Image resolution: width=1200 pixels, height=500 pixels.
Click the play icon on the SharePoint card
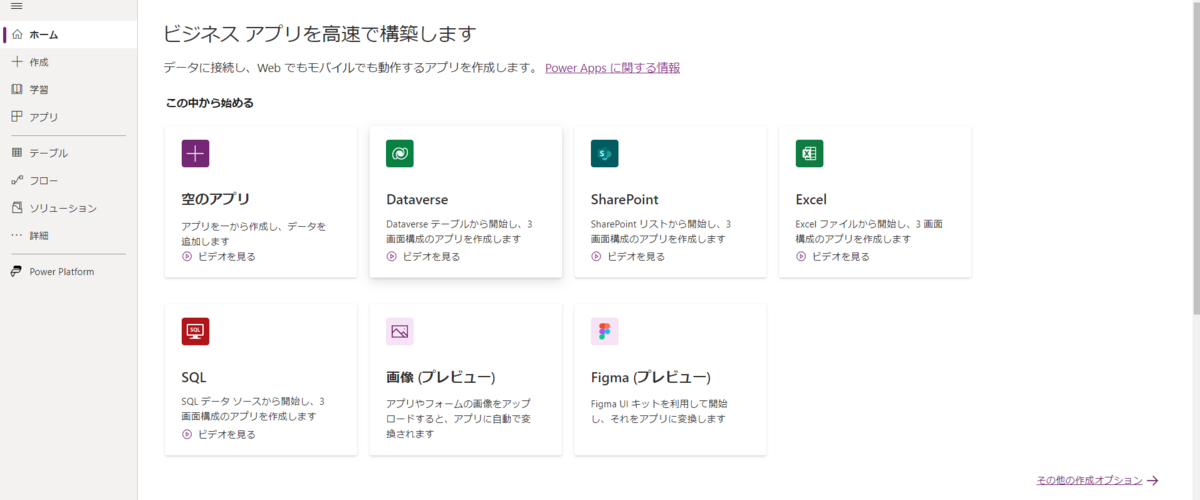click(x=597, y=256)
